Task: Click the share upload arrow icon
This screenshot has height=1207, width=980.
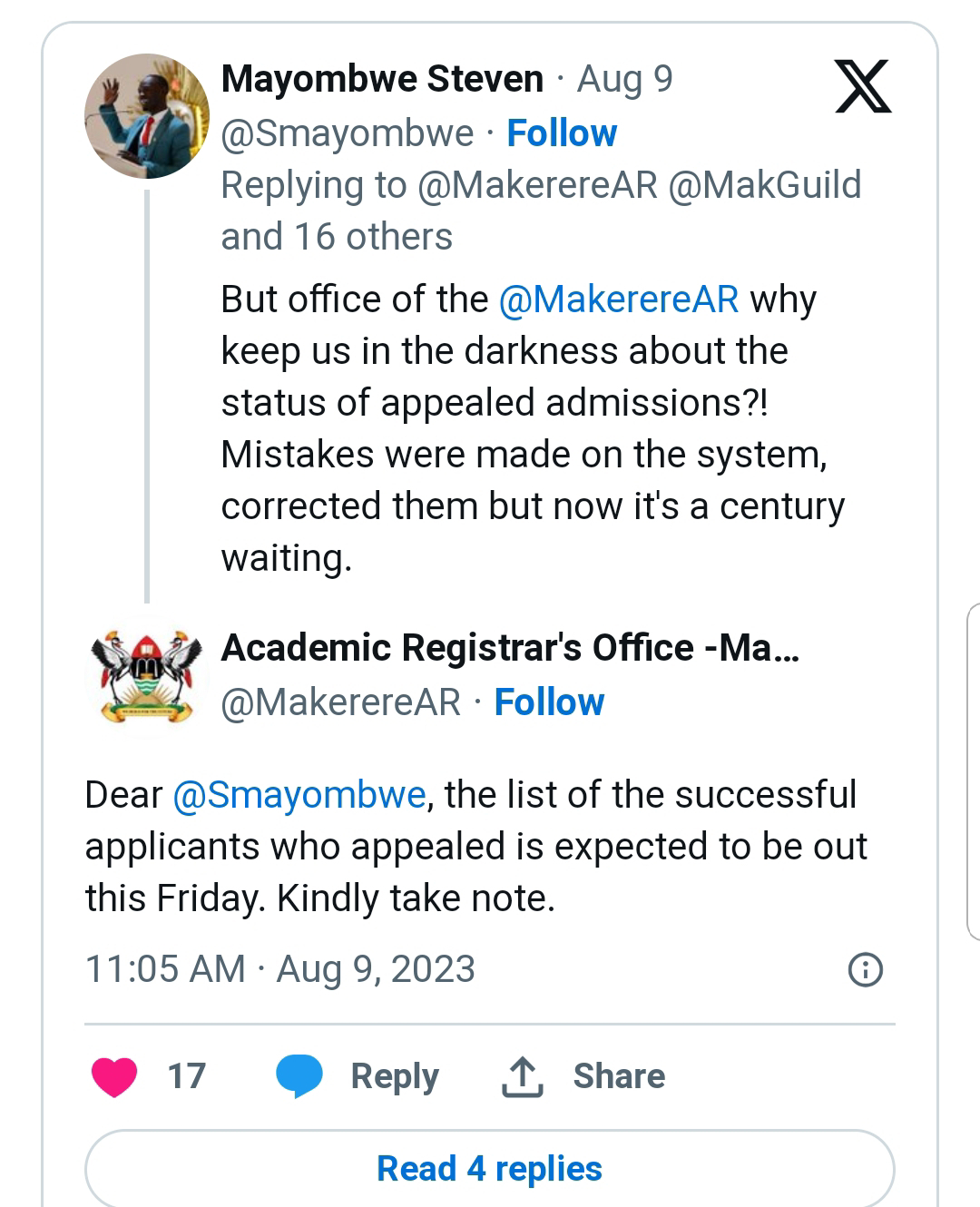Action: click(522, 1076)
